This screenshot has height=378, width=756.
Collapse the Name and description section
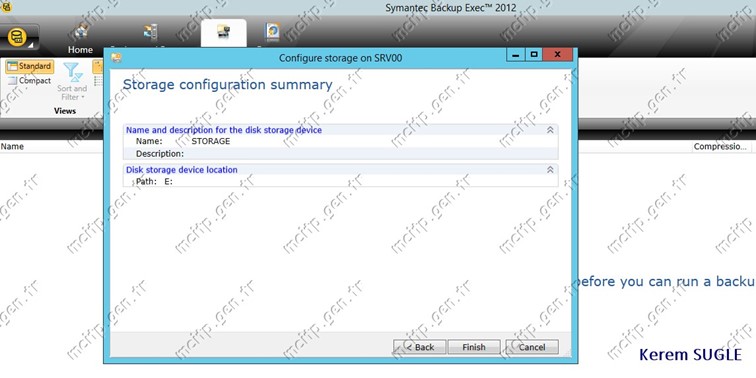550,130
